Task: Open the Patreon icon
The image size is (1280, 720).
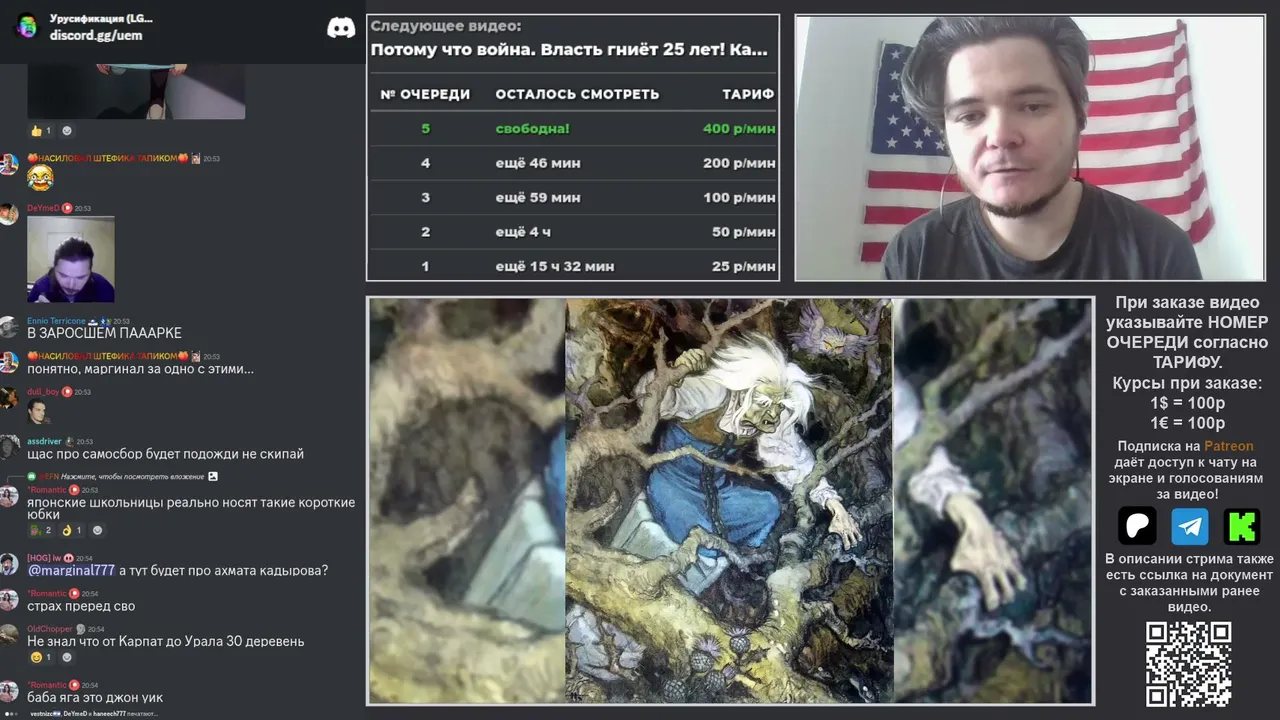Action: 1137,526
